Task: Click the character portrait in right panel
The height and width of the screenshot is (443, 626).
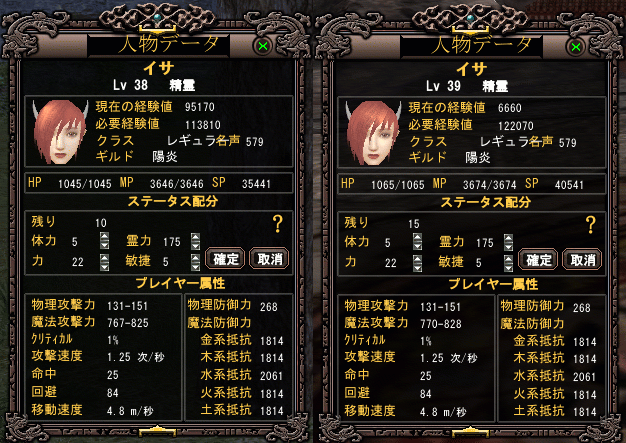Action: [x=373, y=133]
